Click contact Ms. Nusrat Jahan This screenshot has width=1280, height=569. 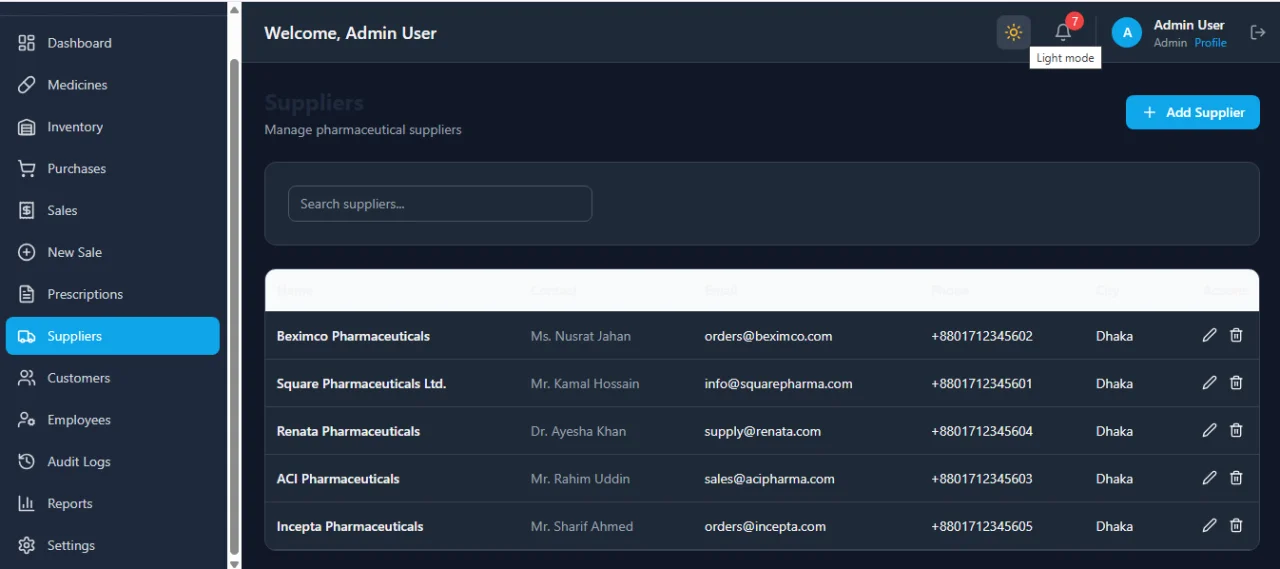click(581, 336)
